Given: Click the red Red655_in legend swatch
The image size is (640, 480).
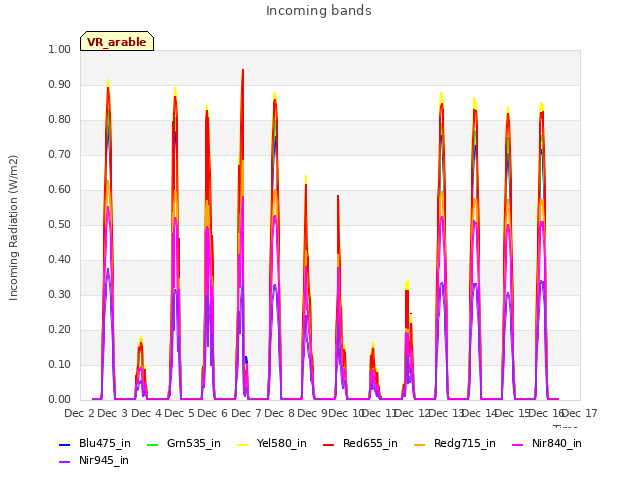Looking at the screenshot, I should [x=329, y=444].
